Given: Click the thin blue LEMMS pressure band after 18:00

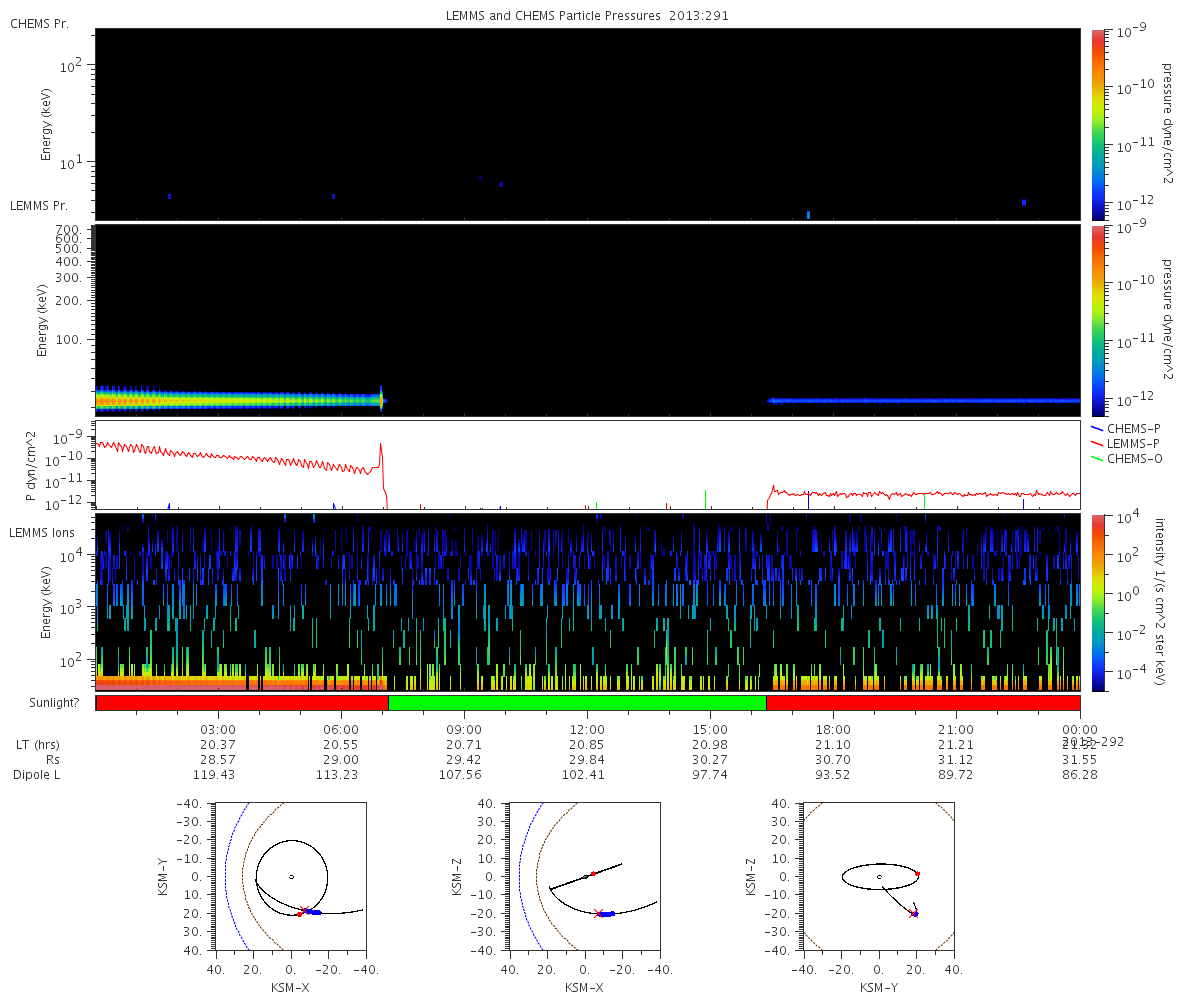Looking at the screenshot, I should [920, 400].
